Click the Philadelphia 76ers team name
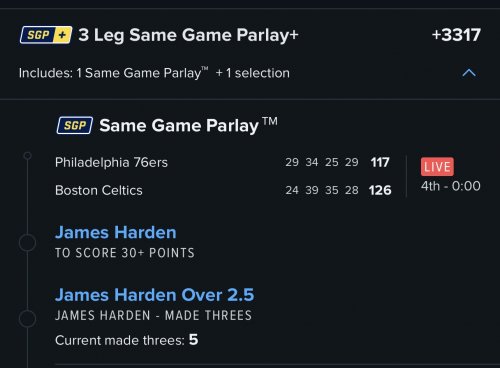The image size is (500, 368). [x=111, y=162]
